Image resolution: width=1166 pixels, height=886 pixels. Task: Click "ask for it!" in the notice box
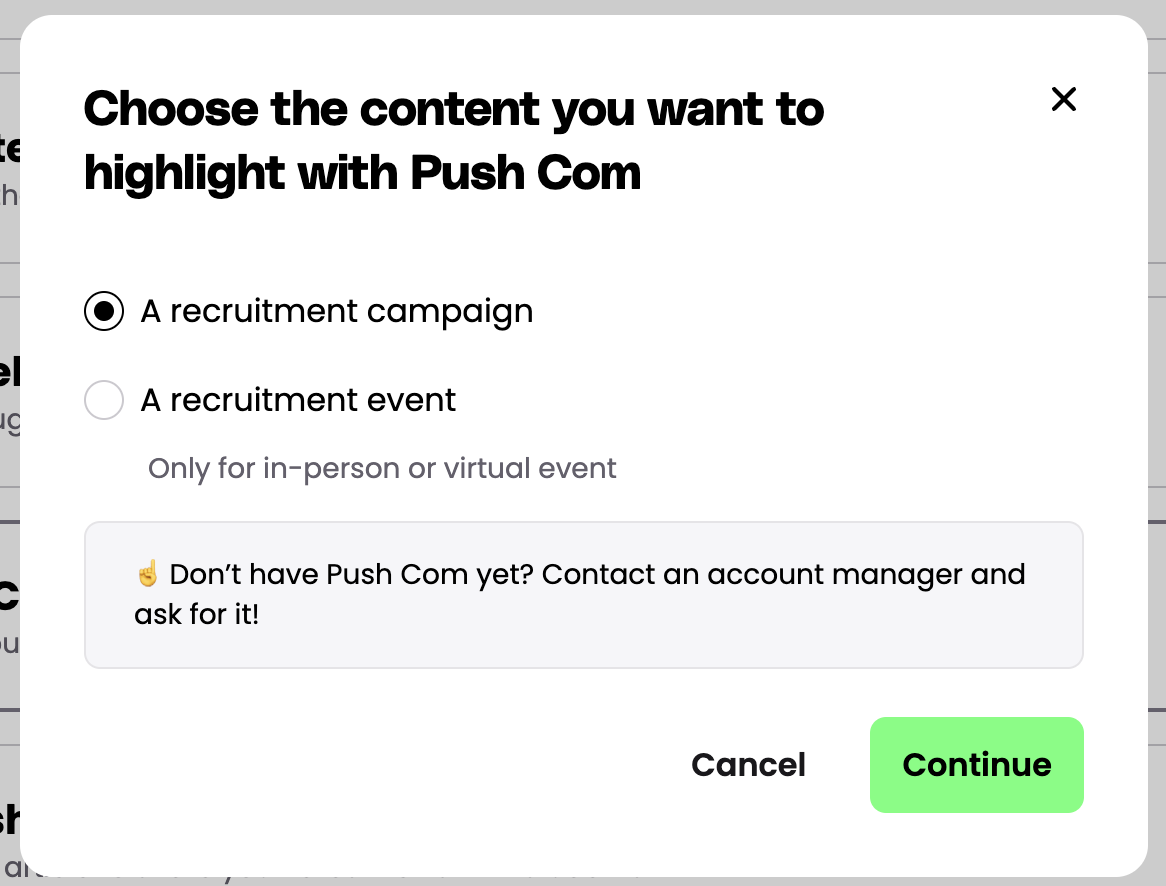[197, 614]
